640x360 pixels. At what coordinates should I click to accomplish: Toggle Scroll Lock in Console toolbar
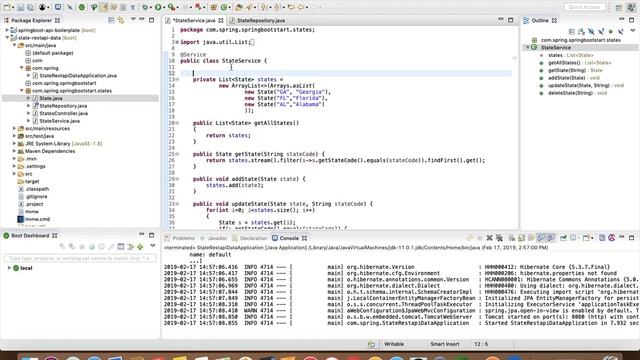click(521, 238)
